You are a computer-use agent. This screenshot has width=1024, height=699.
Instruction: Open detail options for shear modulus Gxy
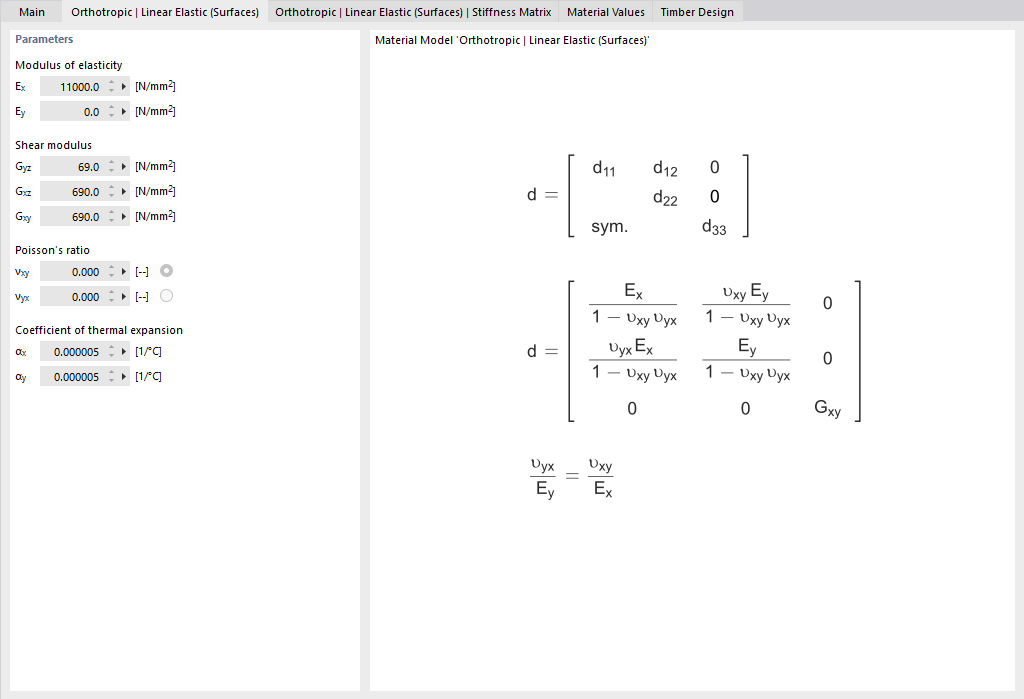click(x=124, y=216)
